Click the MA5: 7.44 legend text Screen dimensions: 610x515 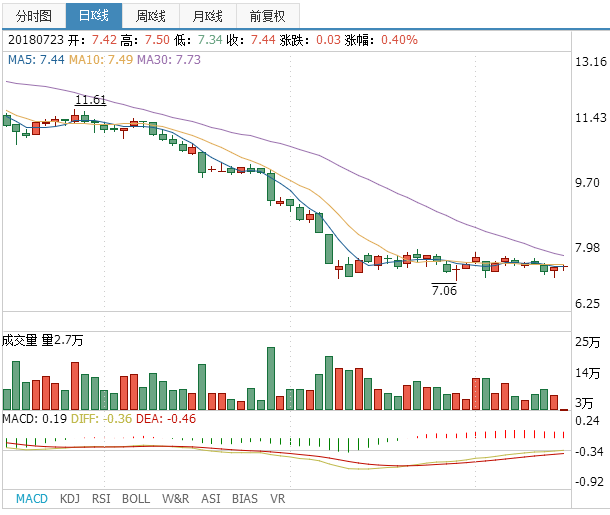click(x=36, y=60)
